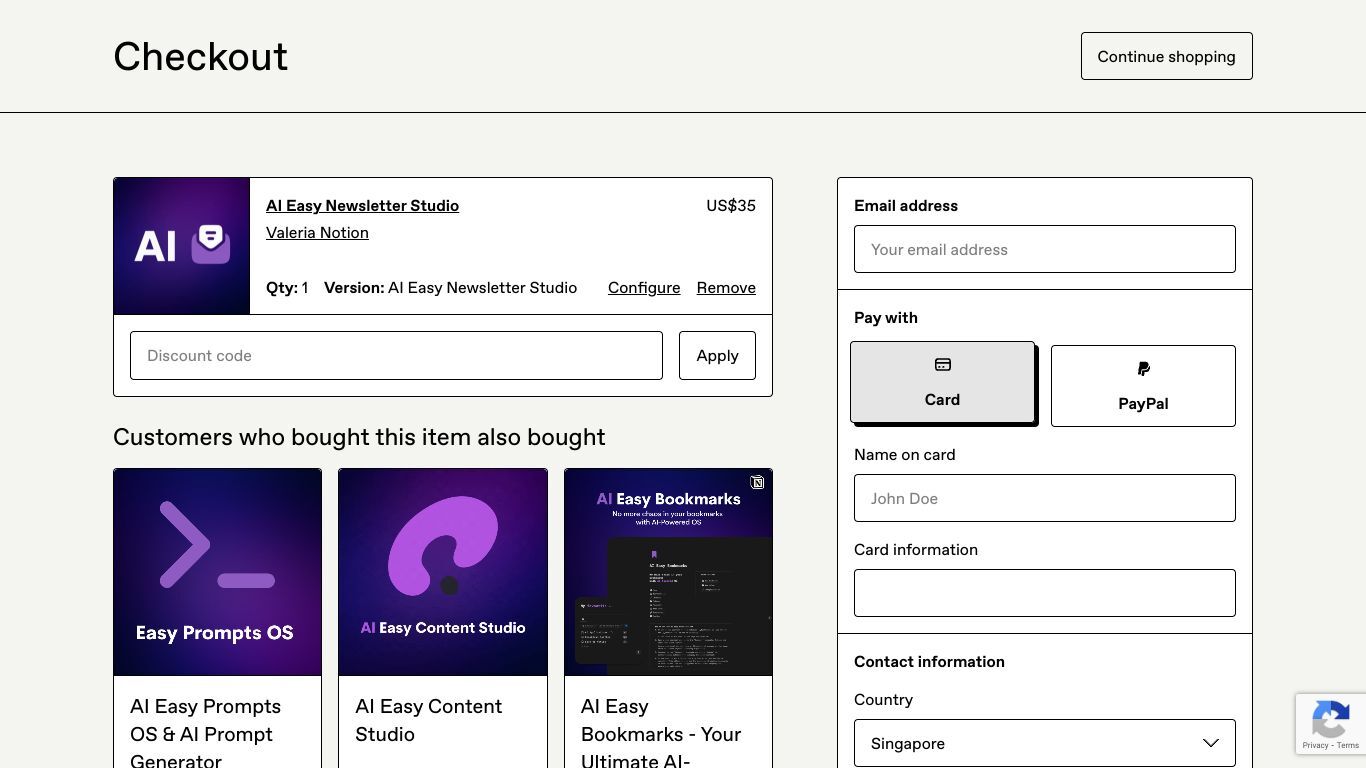This screenshot has width=1366, height=768.
Task: Open the reCAPTCHA Terms link
Action: [1348, 746]
